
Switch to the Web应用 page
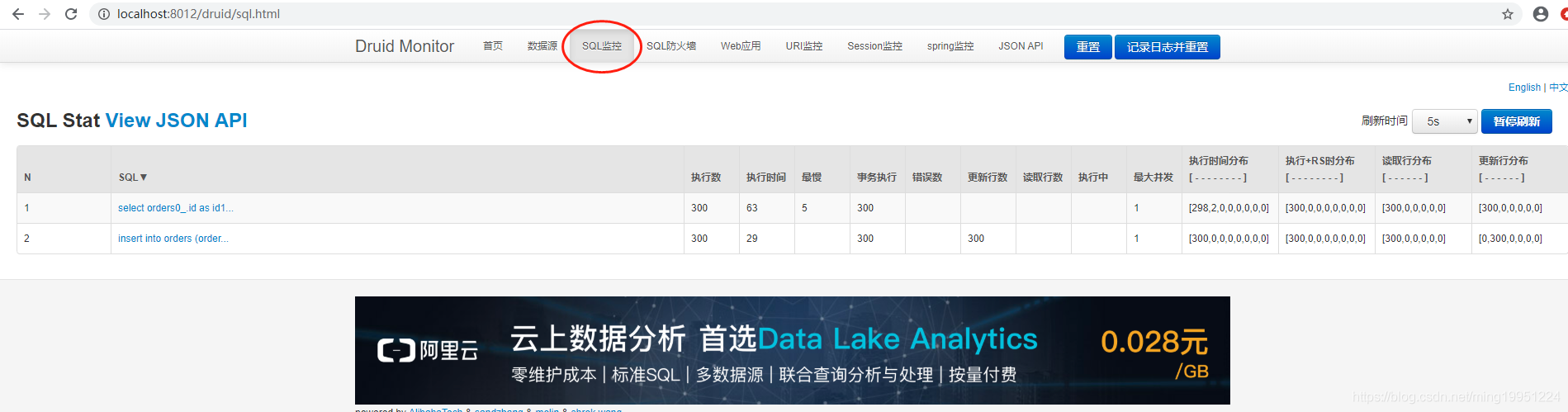pyautogui.click(x=740, y=46)
